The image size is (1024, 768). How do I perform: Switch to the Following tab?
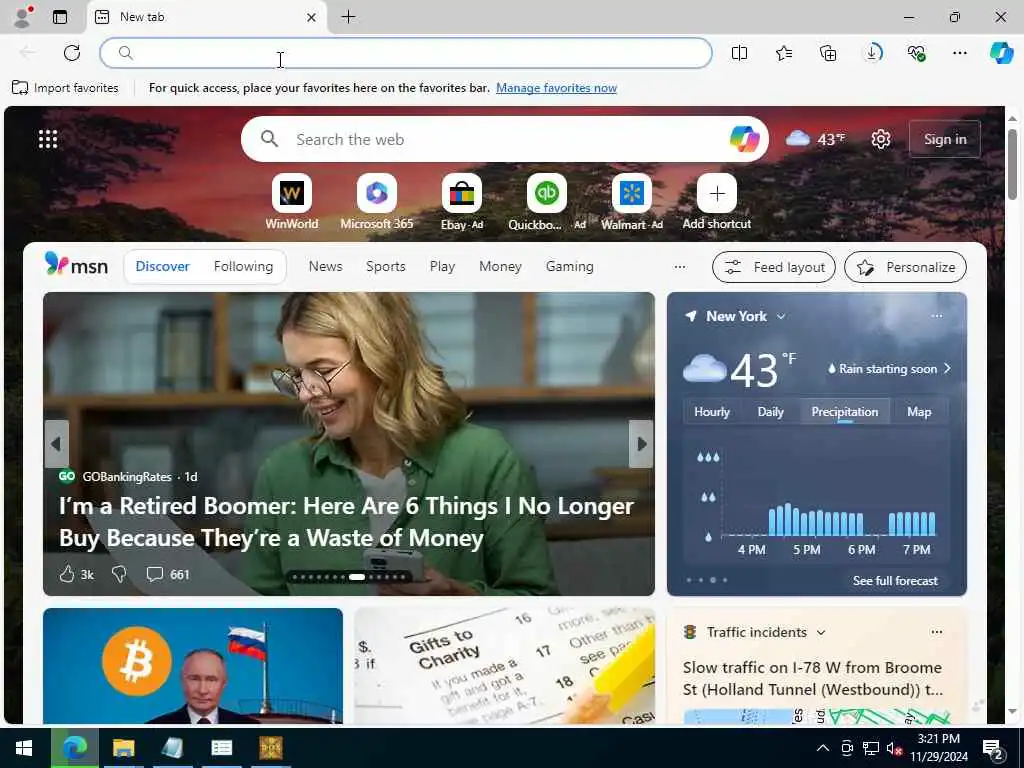[x=244, y=266]
